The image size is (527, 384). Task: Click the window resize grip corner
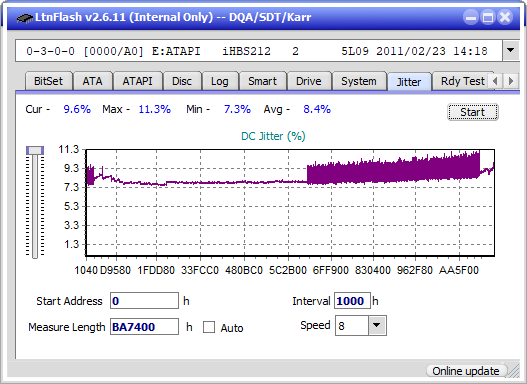pos(514,371)
